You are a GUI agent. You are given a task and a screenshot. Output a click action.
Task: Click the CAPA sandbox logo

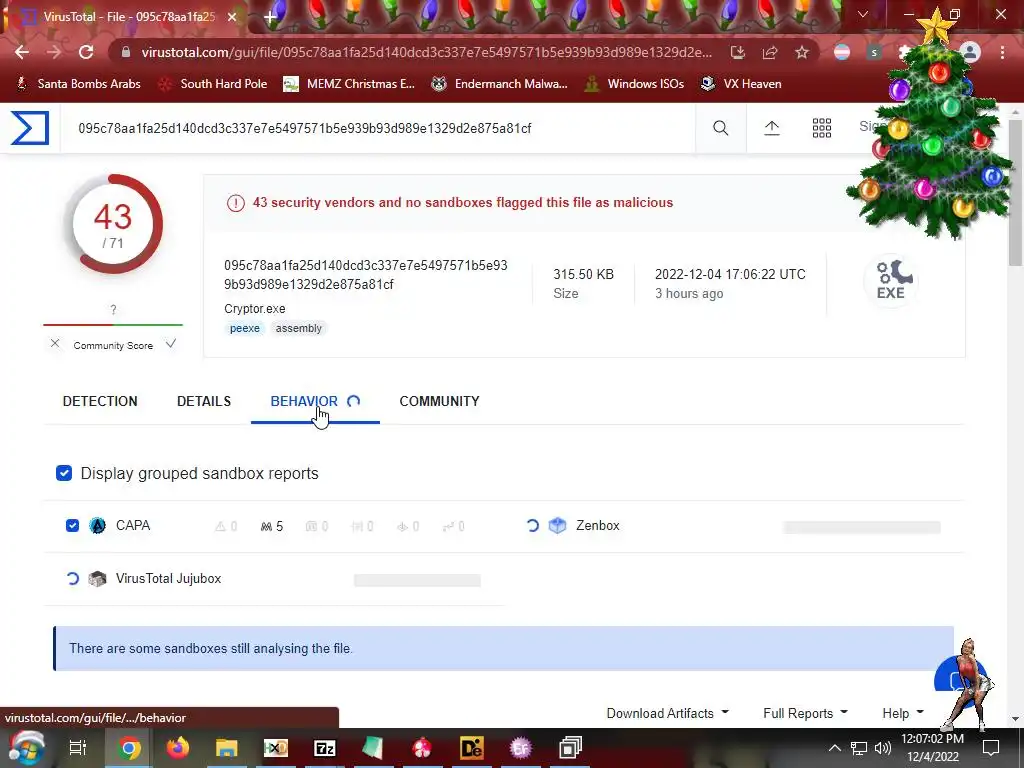pyautogui.click(x=97, y=526)
